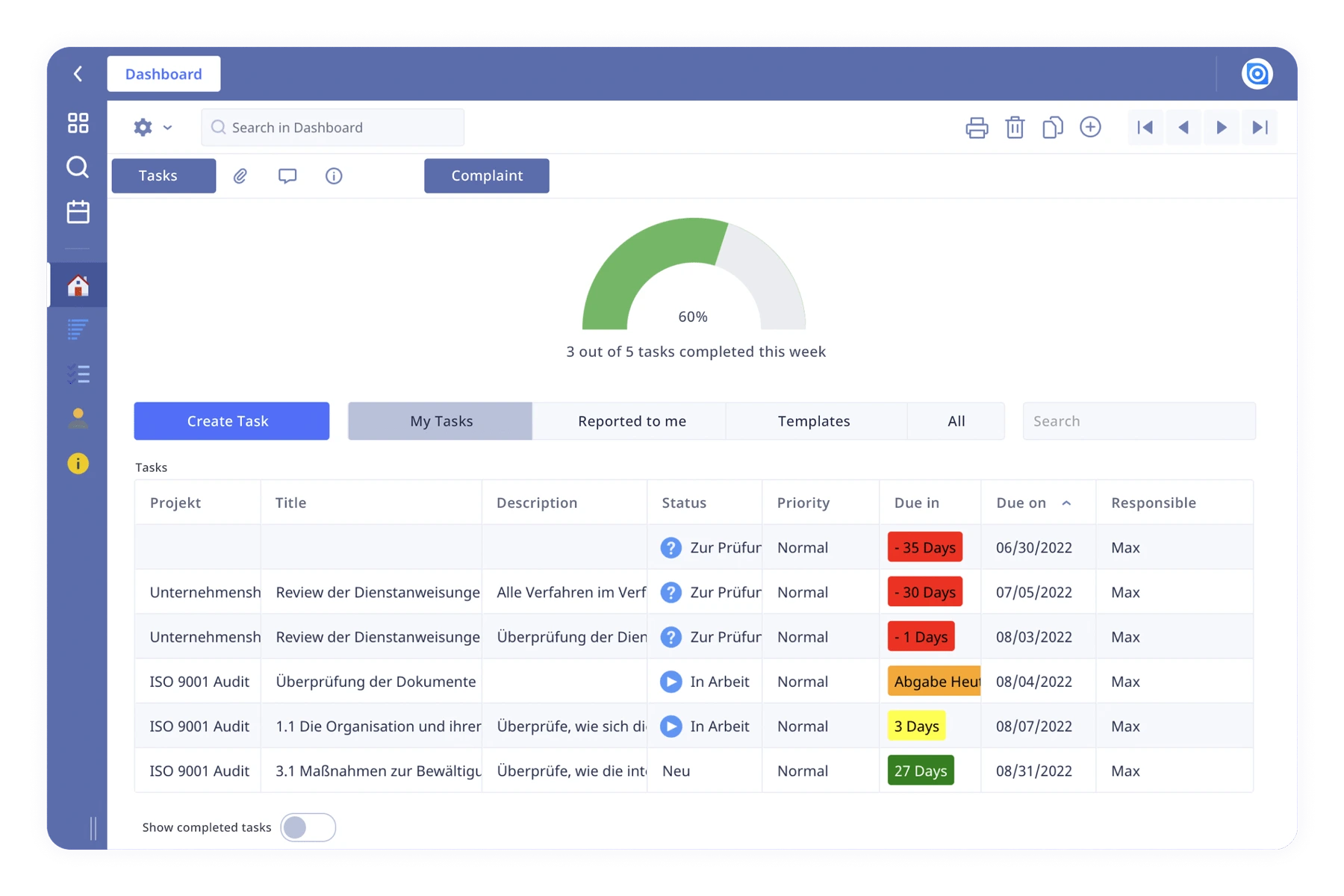The image size is (1344, 896).
Task: Click the print icon
Action: pos(977,128)
